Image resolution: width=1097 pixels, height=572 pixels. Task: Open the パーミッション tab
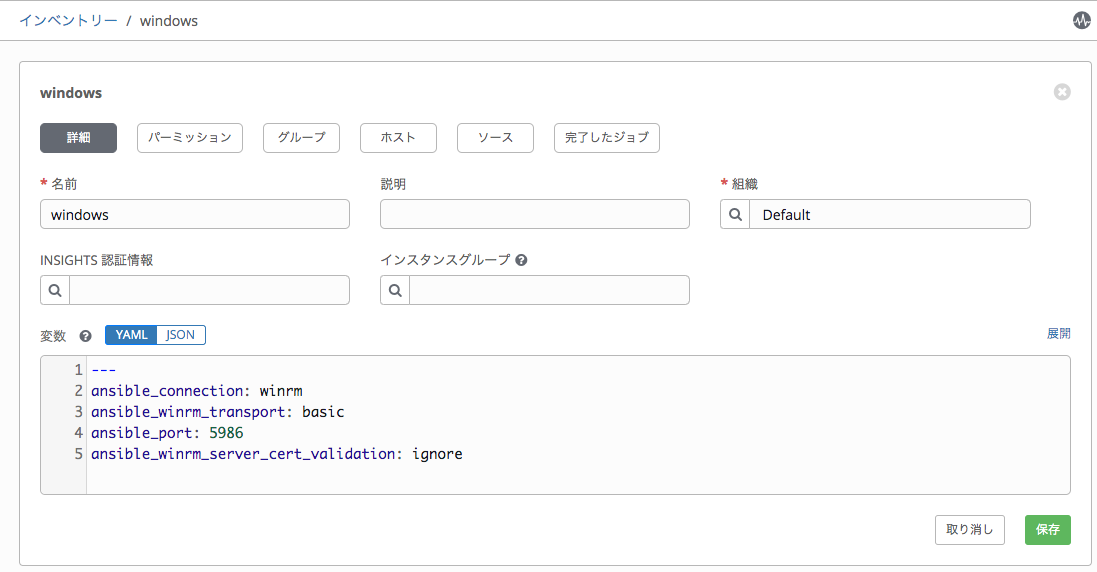tap(190, 138)
